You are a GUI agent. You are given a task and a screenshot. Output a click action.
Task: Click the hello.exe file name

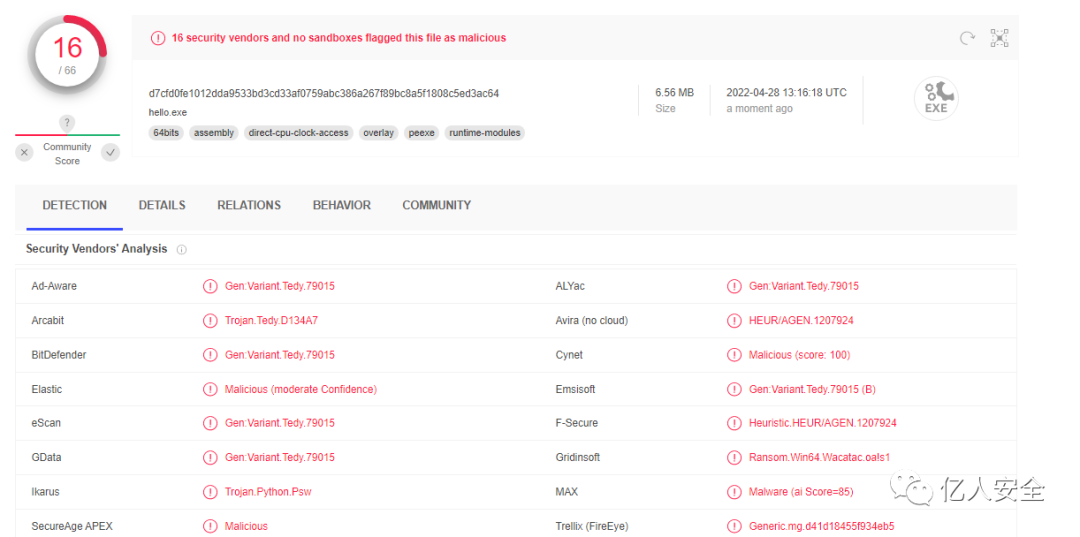point(167,112)
